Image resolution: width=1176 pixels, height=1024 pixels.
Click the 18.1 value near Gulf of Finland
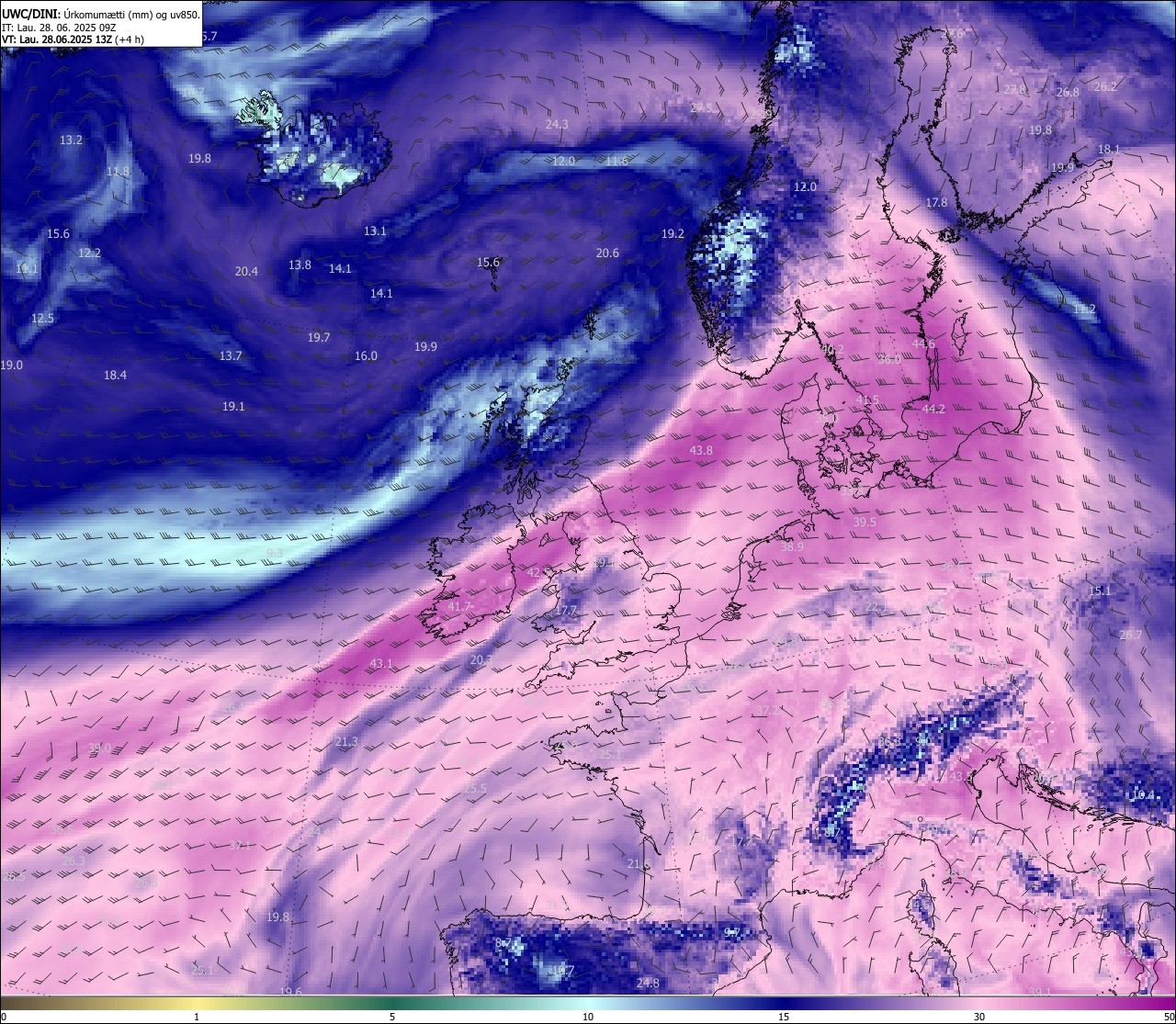[x=1109, y=150]
